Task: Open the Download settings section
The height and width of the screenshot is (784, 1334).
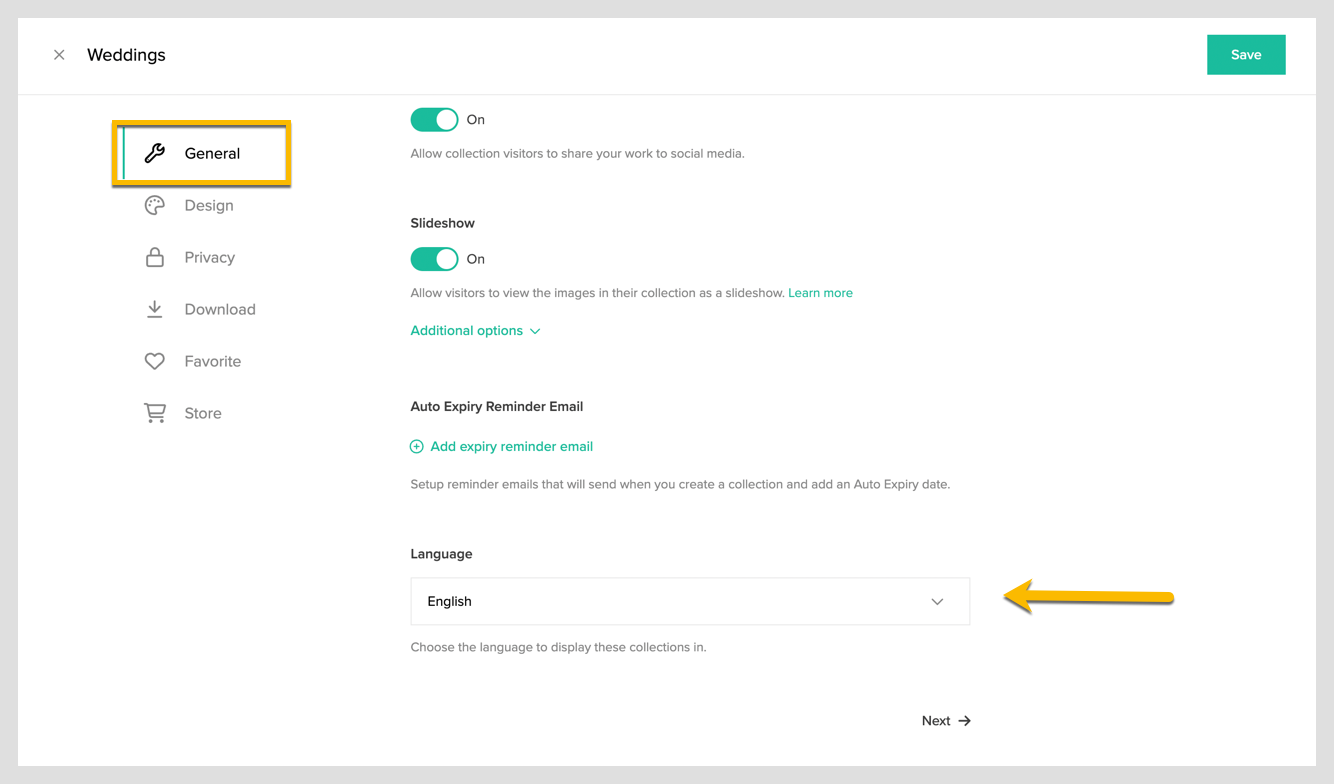Action: [219, 309]
